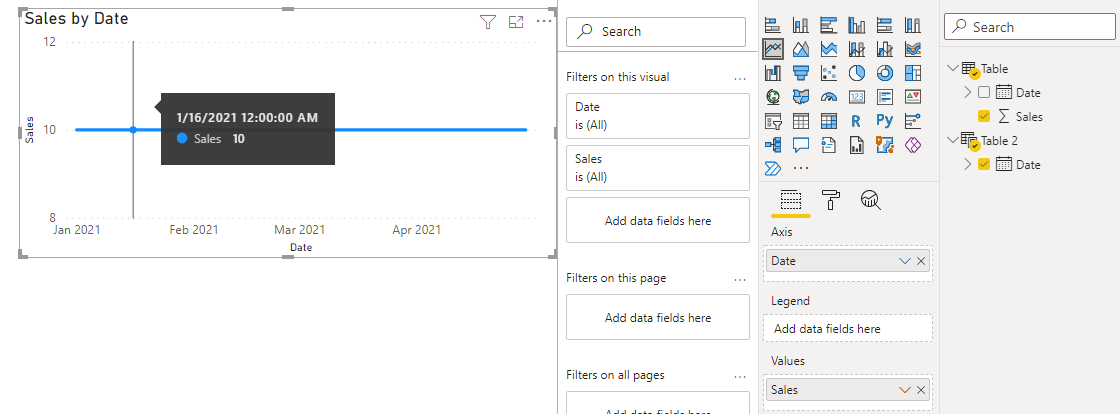This screenshot has height=414, width=1120.
Task: Select the filled map visual
Action: (801, 96)
